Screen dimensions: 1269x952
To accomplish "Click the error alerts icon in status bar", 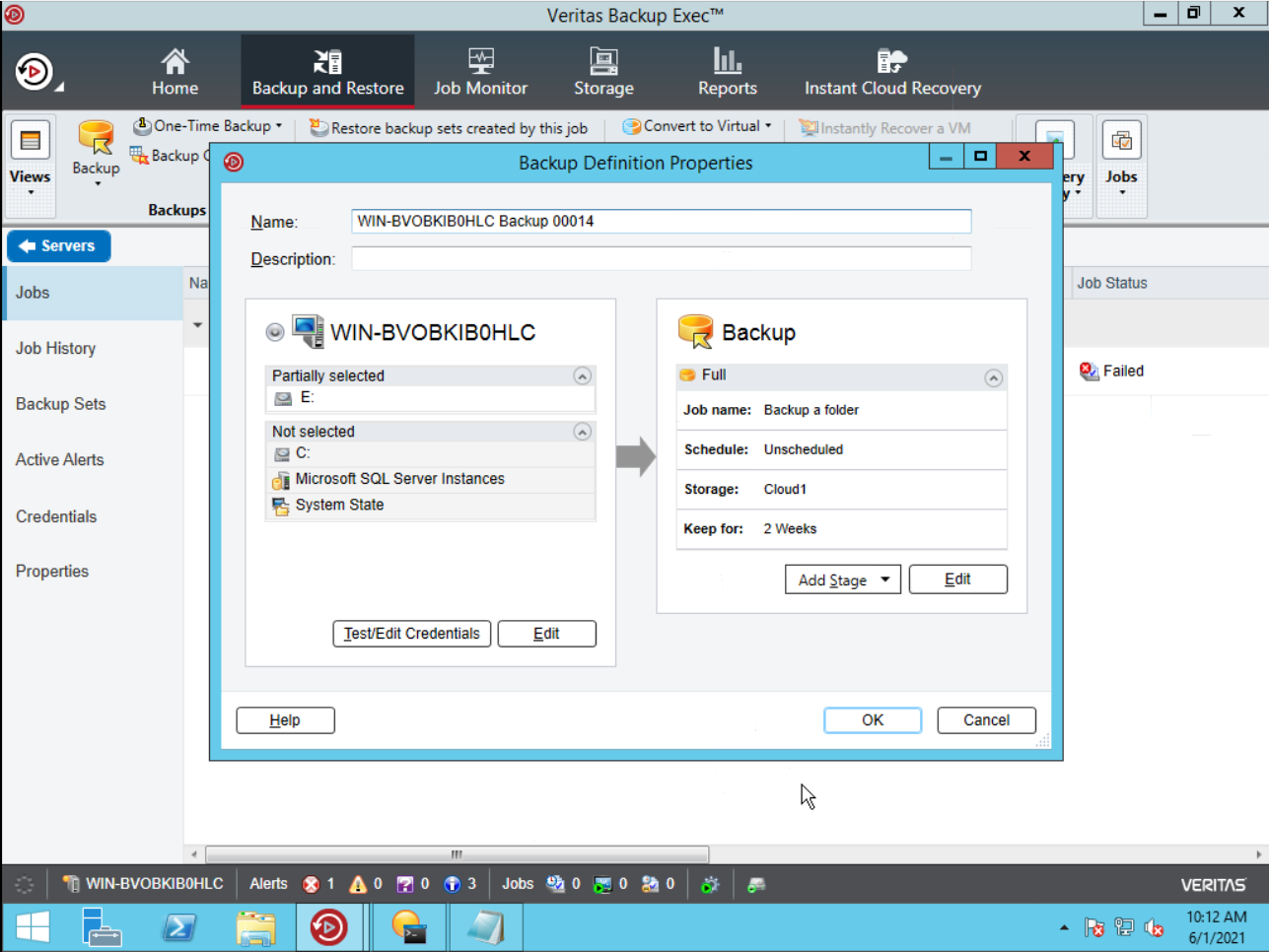I will click(311, 884).
